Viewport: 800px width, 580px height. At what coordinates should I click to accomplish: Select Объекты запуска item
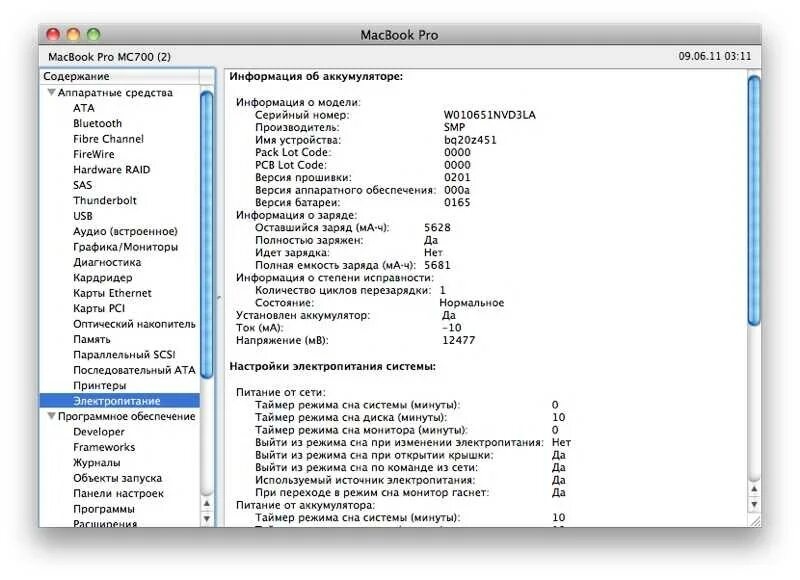pyautogui.click(x=117, y=478)
